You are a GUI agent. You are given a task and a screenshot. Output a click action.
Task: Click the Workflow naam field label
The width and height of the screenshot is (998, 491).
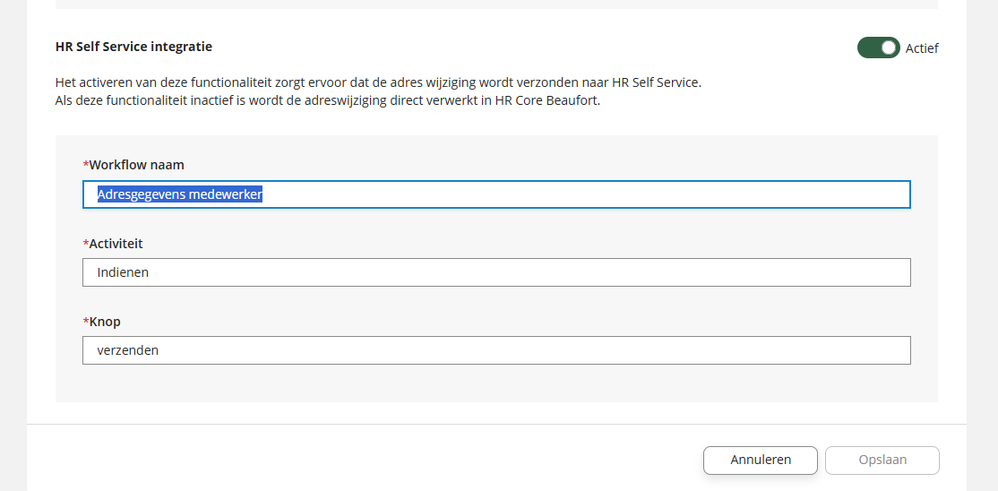136,165
